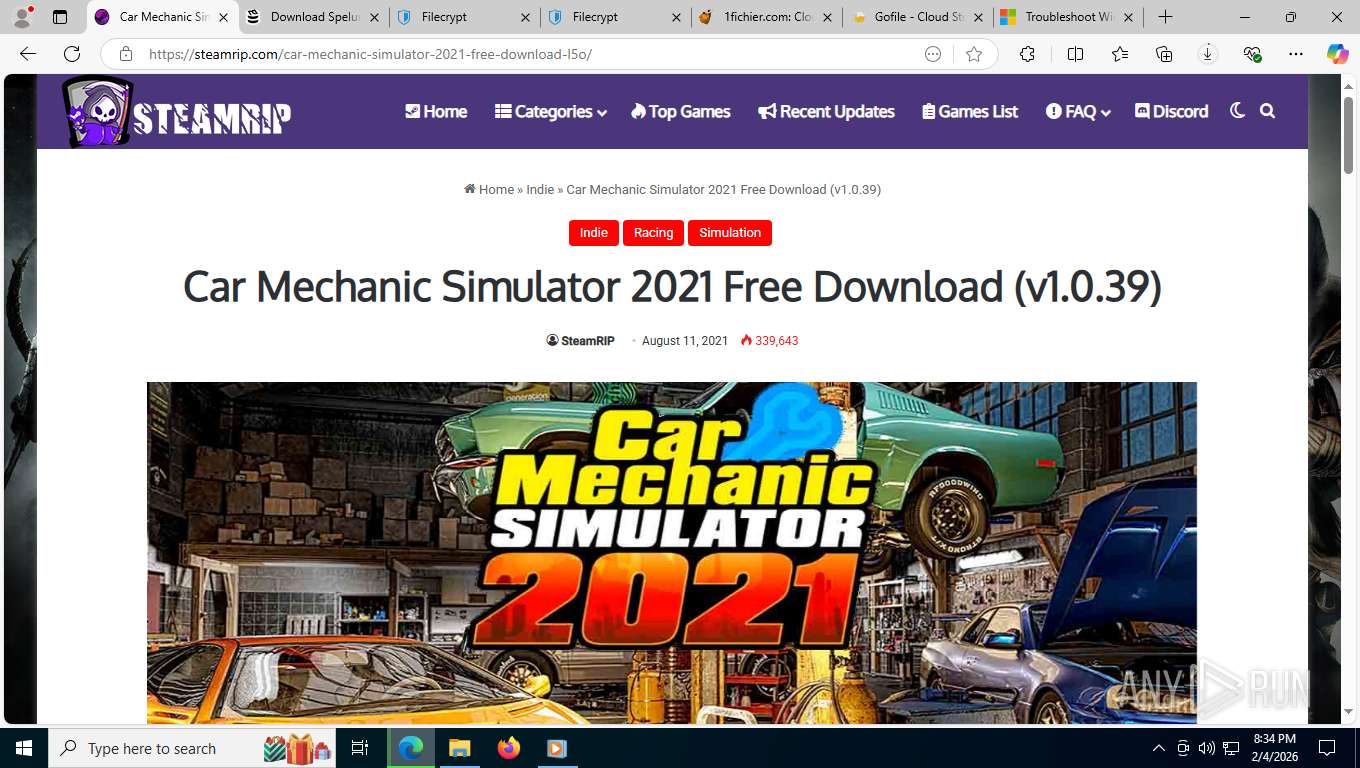1360x768 pixels.
Task: Launch Firefox from the taskbar
Action: tap(508, 748)
